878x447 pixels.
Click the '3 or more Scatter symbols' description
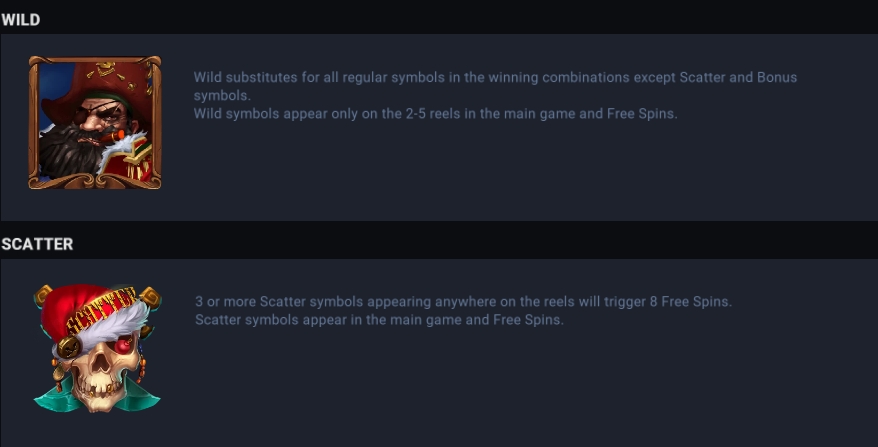[x=463, y=302]
